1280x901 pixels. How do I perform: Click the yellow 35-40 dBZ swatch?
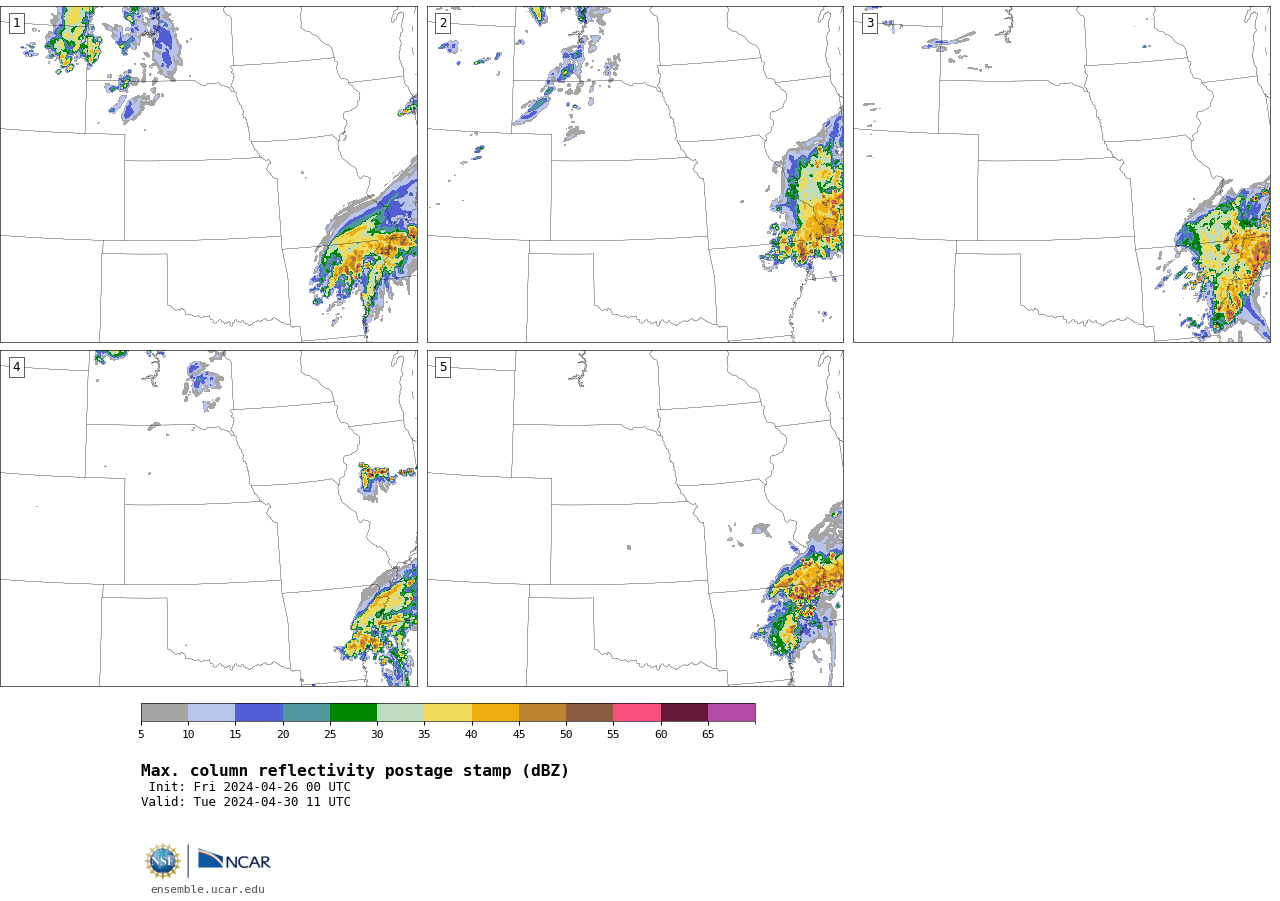pyautogui.click(x=448, y=712)
